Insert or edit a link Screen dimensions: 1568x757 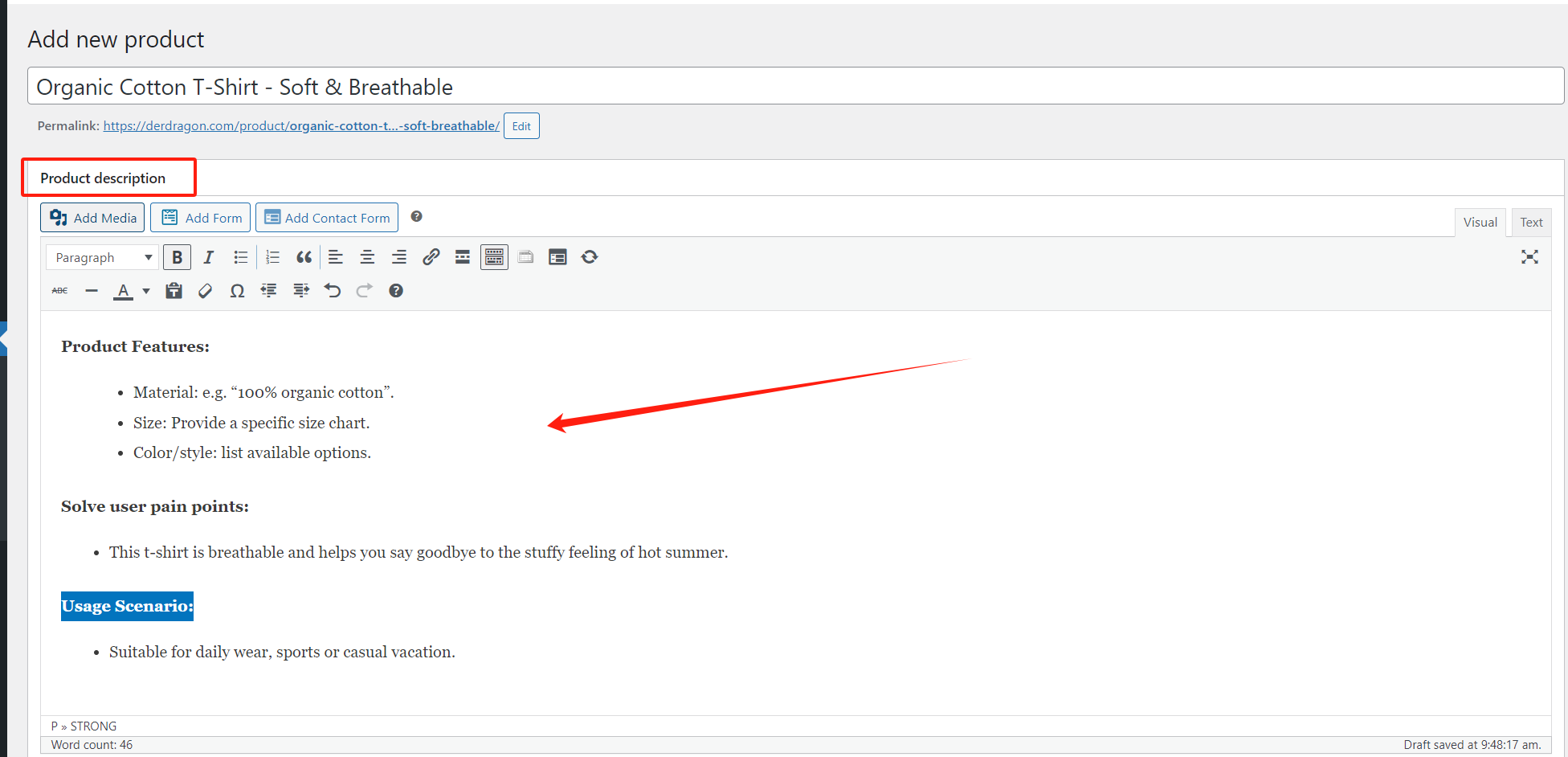click(x=431, y=257)
